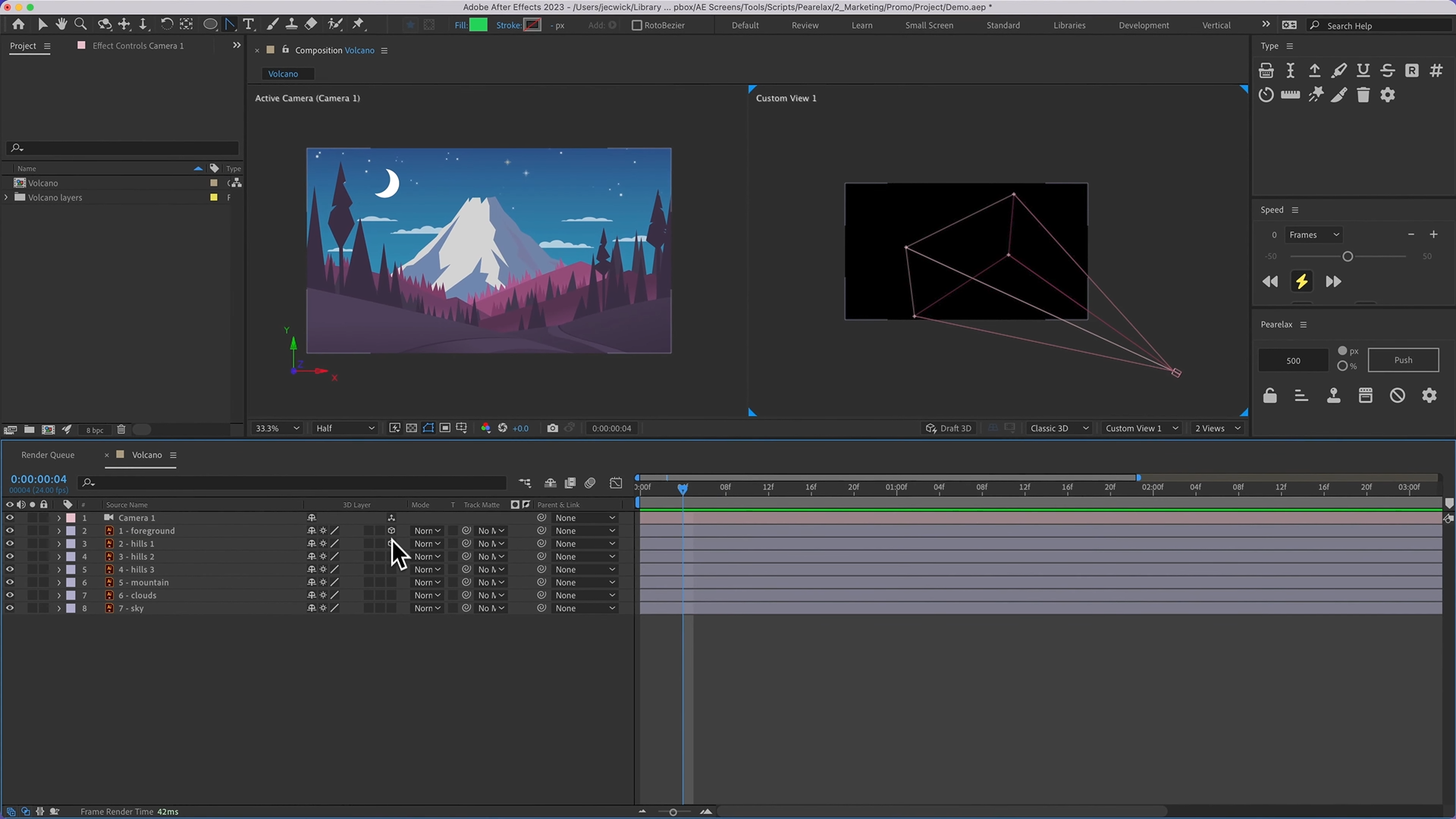This screenshot has width=1456, height=819.
Task: Enable the RotoBezier checkbox
Action: pyautogui.click(x=637, y=25)
